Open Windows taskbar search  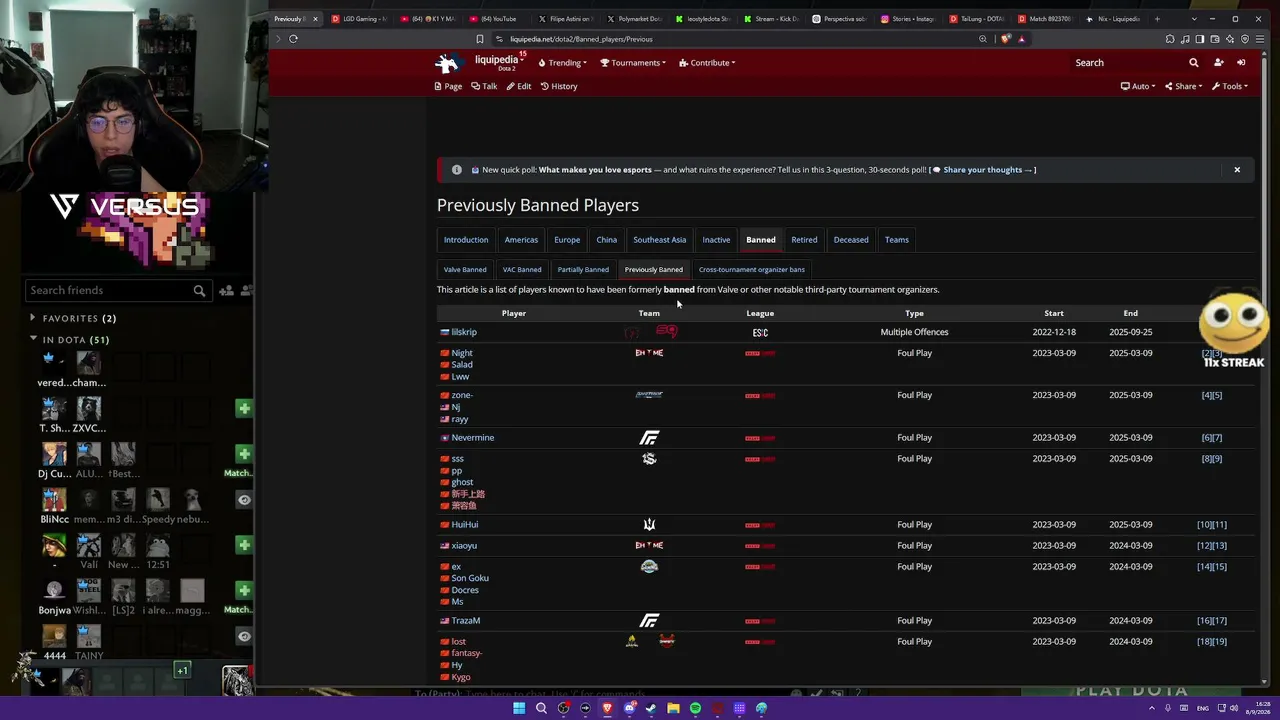541,708
